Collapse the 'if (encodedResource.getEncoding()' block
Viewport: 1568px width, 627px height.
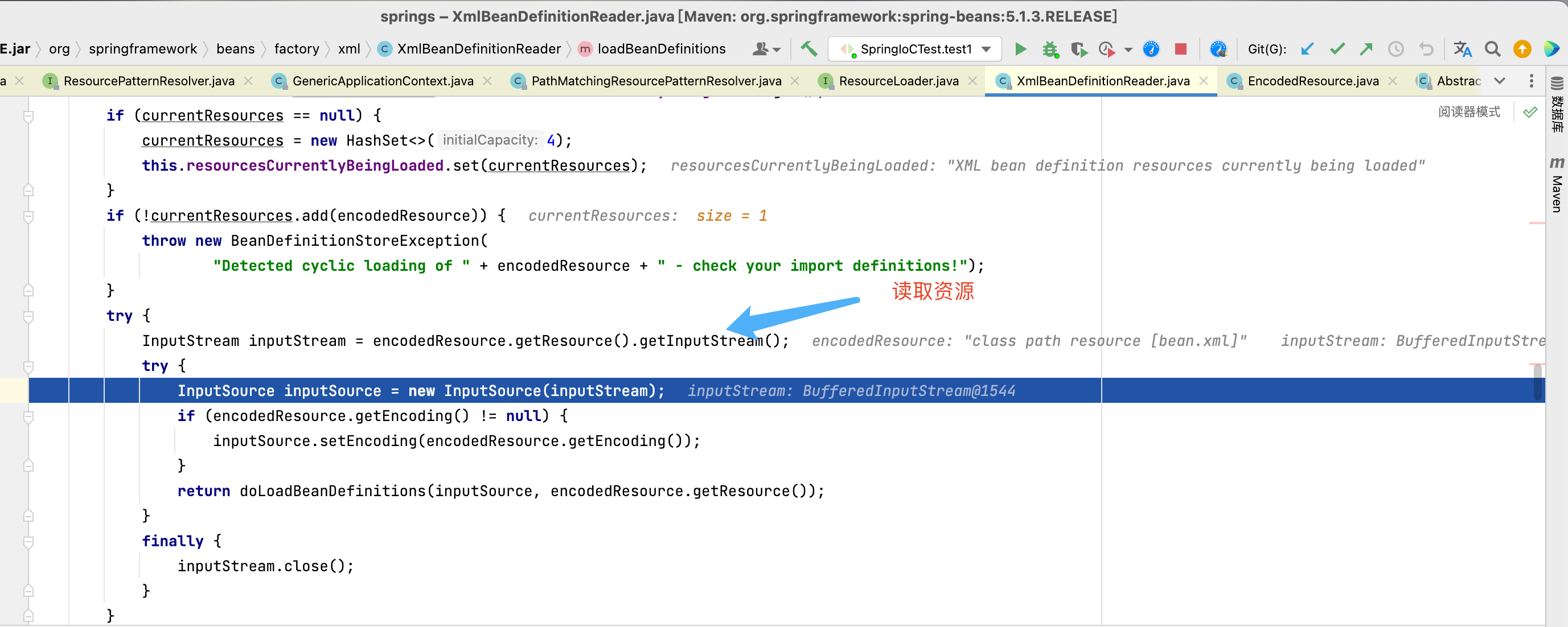point(28,416)
